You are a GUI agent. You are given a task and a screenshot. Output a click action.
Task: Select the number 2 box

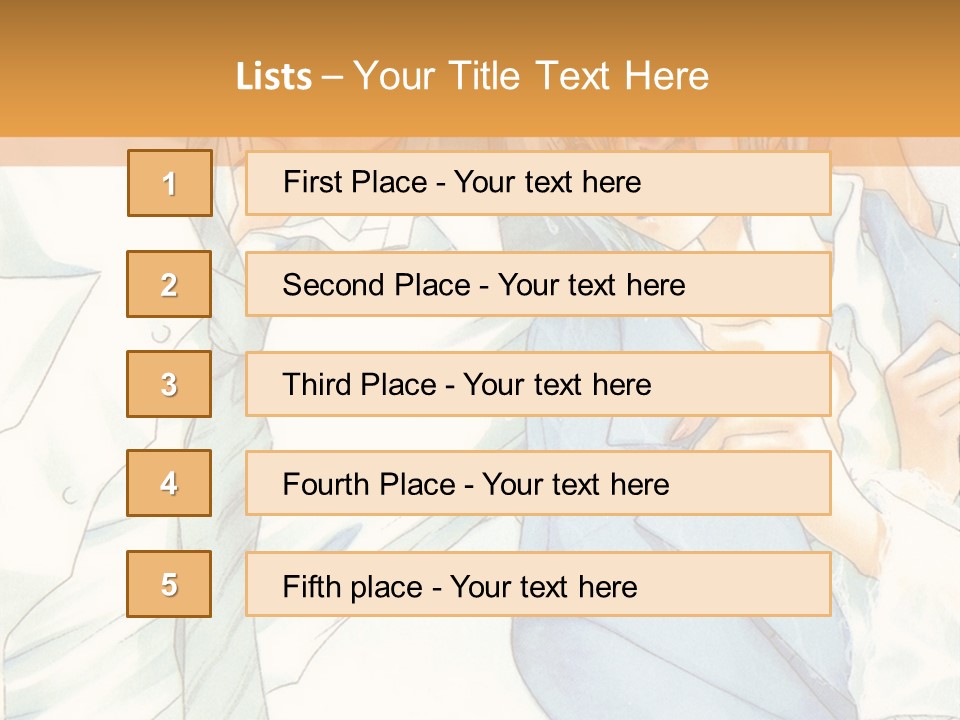(169, 284)
